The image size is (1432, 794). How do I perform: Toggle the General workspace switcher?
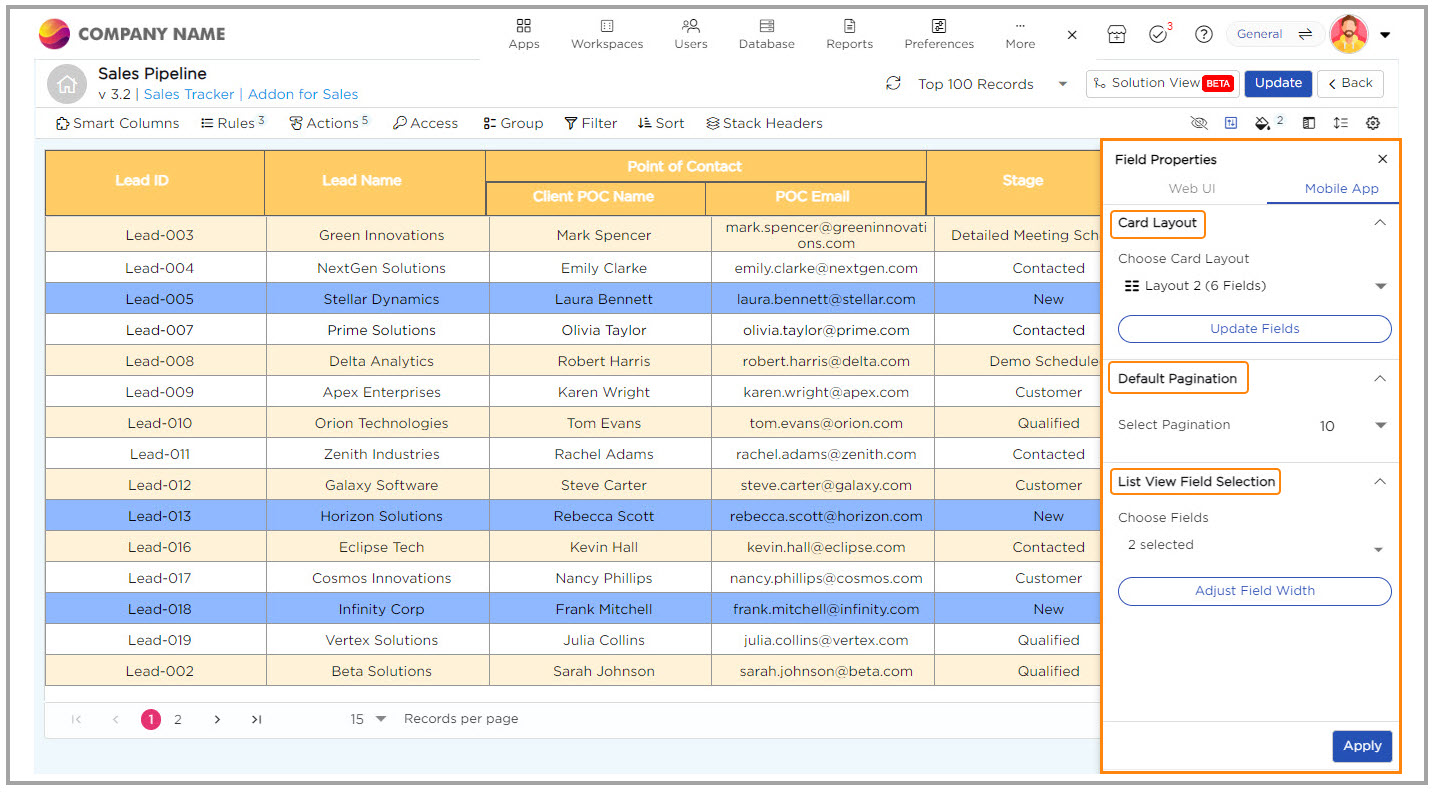(1273, 34)
